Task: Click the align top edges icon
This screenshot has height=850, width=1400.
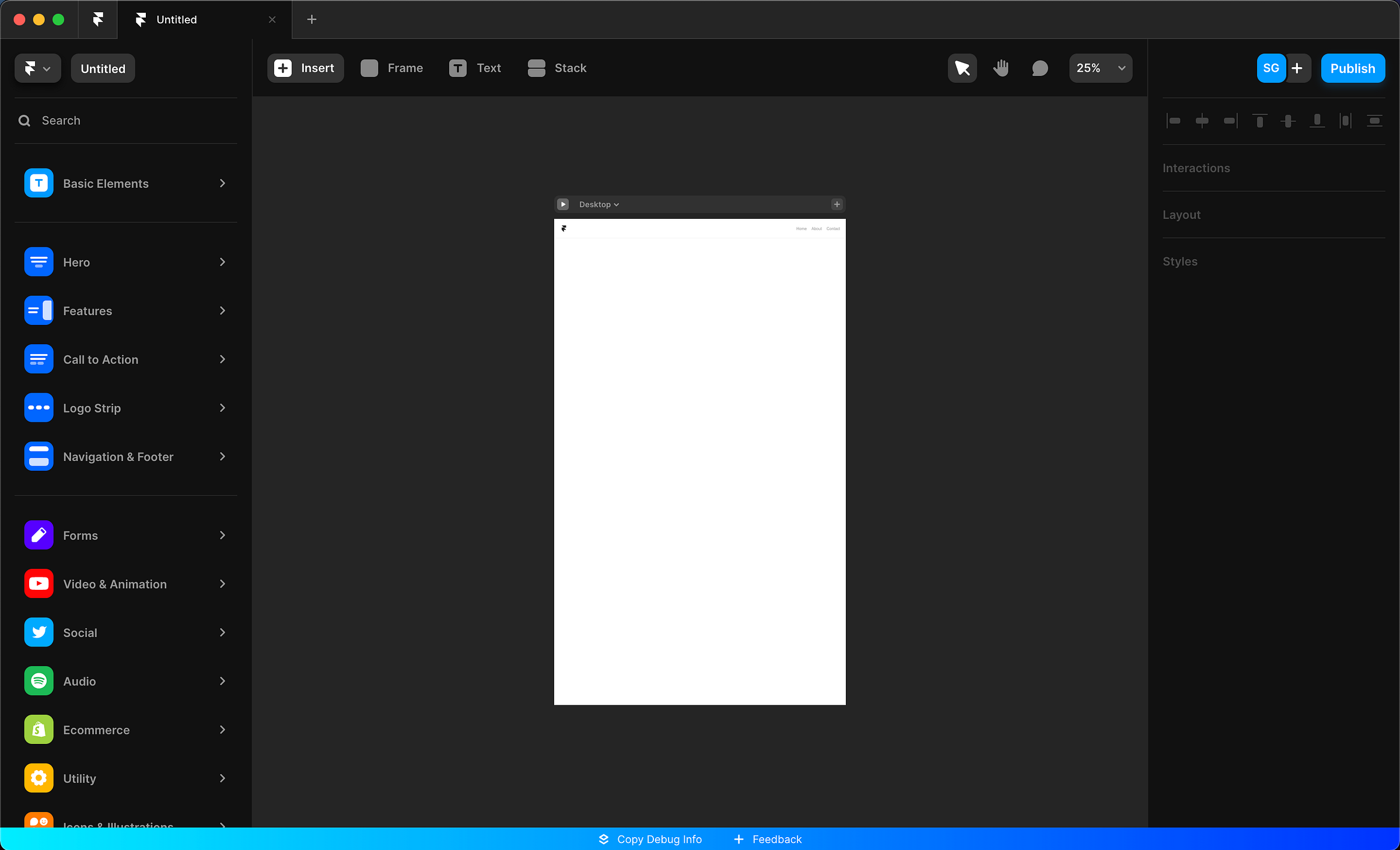Action: coord(1259,121)
